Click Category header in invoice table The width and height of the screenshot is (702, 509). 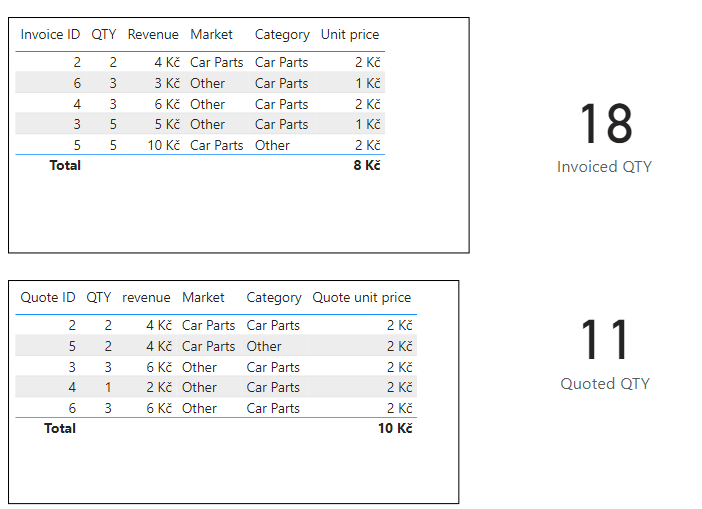tap(282, 34)
